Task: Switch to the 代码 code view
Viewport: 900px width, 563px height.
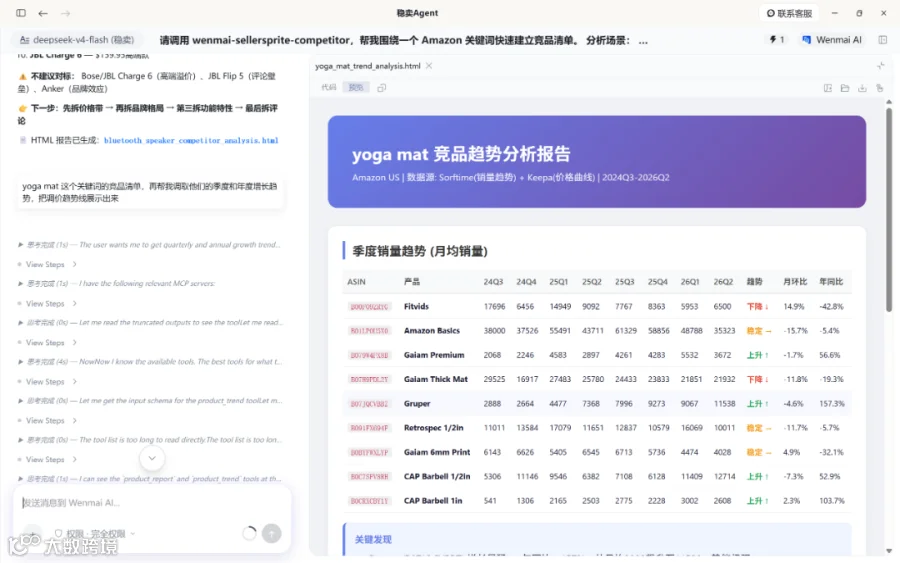Action: tap(329, 87)
